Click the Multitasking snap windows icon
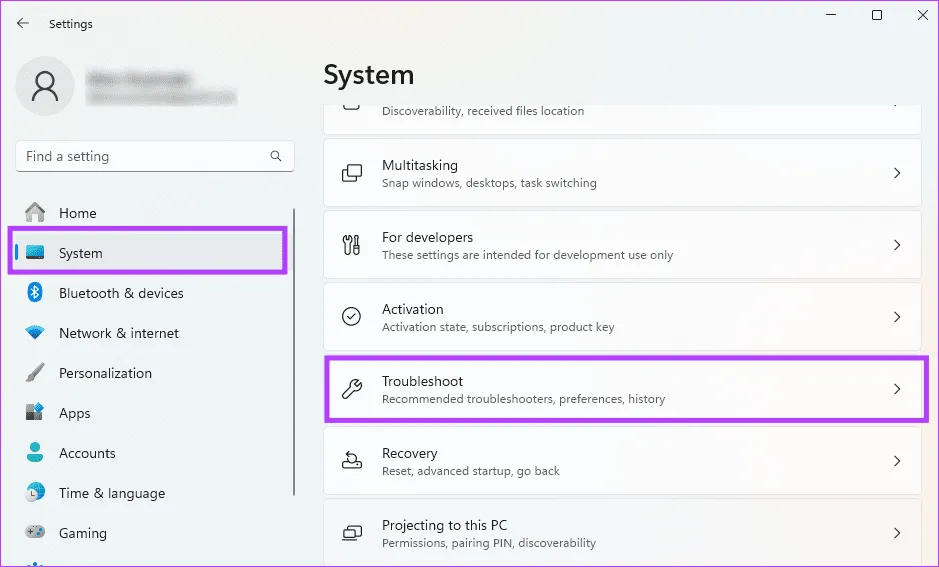939x567 pixels. 352,173
